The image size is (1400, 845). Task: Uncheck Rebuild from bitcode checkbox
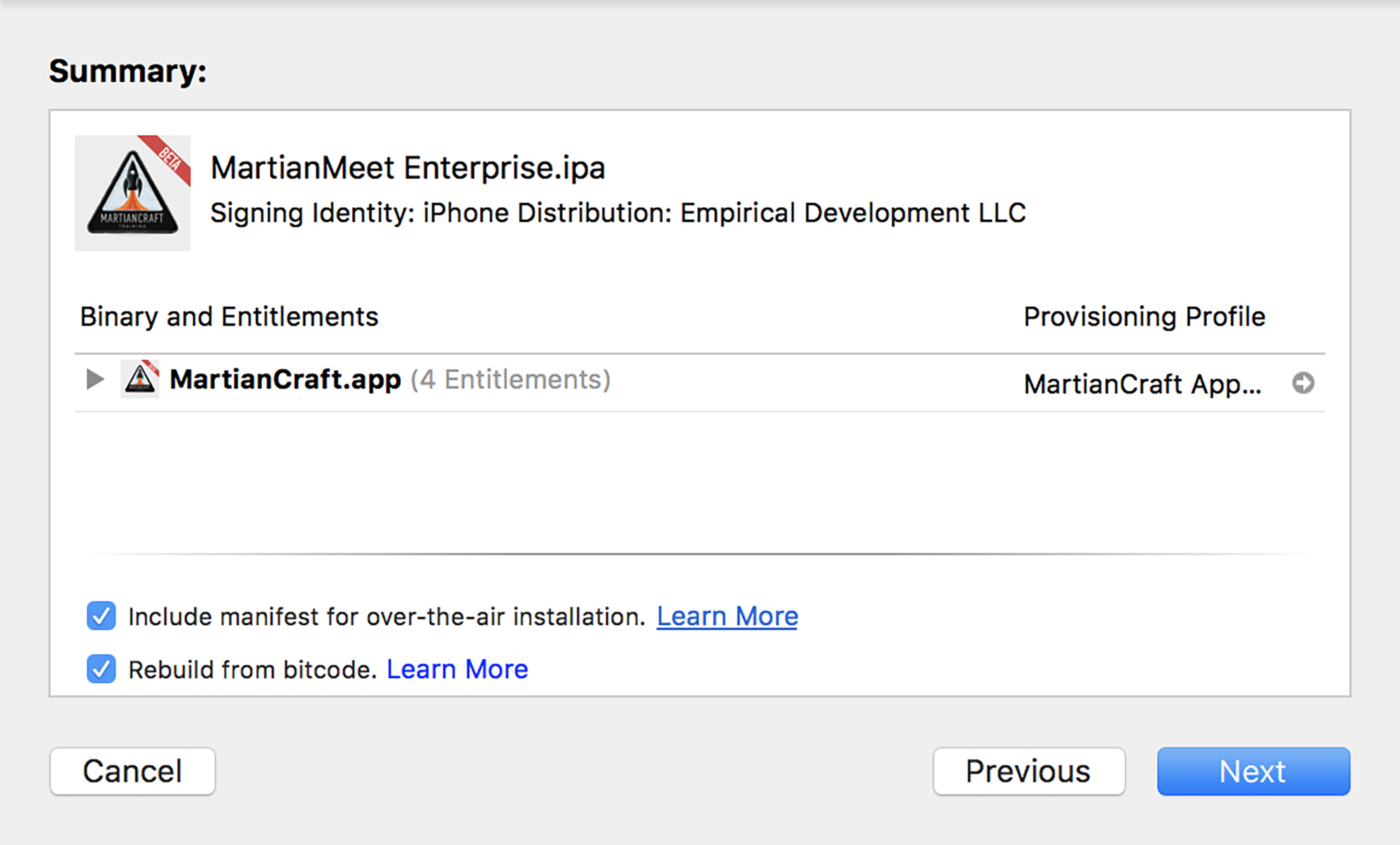point(101,669)
